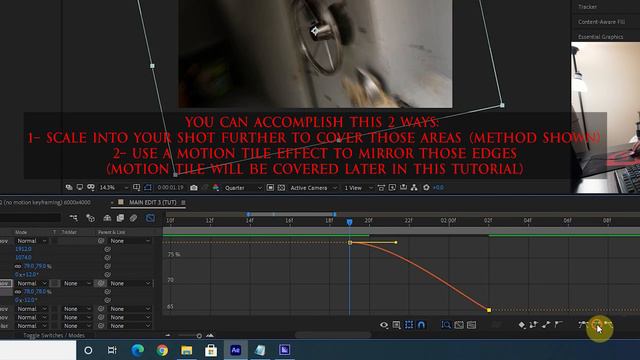Click the Take Snapshot camera icon
This screenshot has height=360, width=640.
[x=194, y=188]
